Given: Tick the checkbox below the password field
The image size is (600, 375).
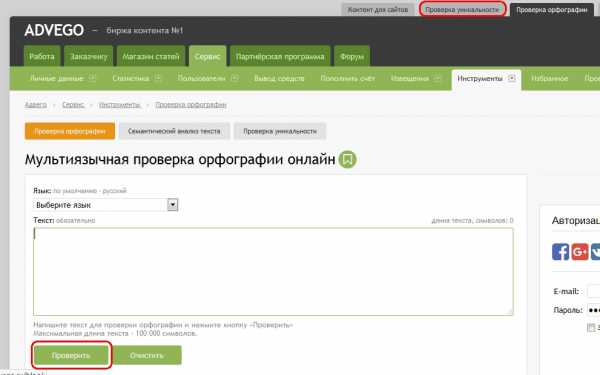Looking at the screenshot, I should pos(591,327).
